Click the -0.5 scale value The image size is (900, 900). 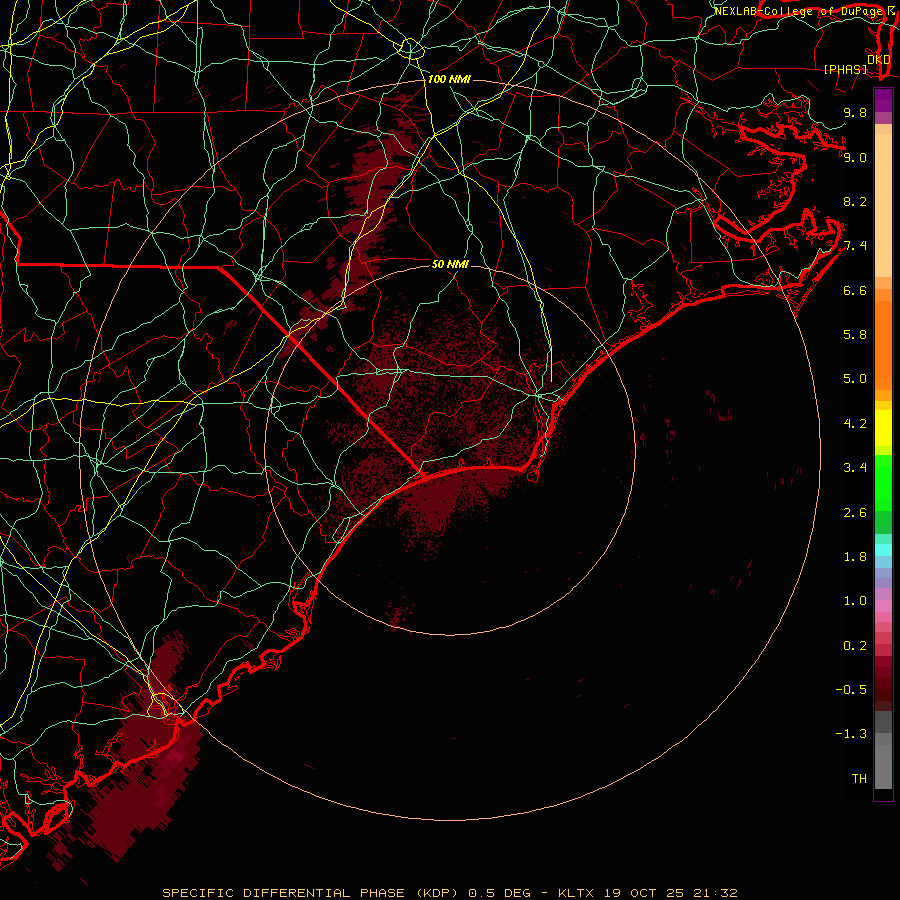tap(851, 690)
